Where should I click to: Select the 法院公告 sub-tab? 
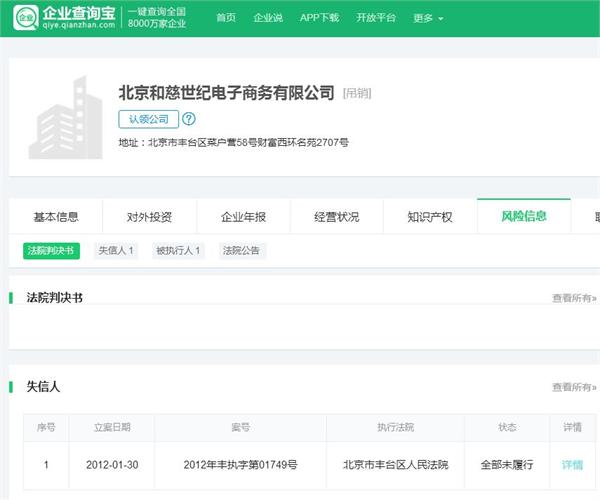tap(241, 251)
